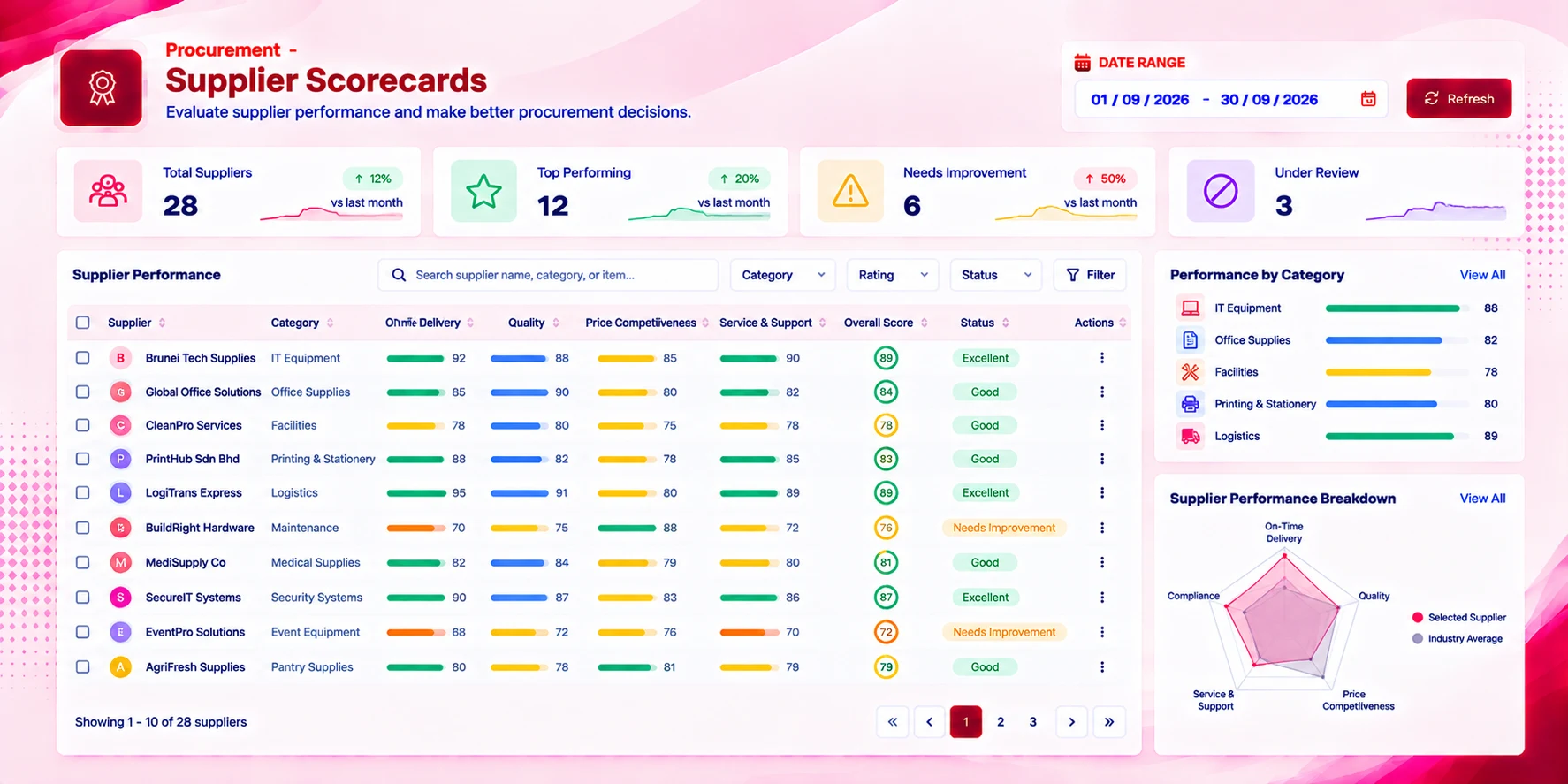Open the Rating filter dropdown
Image resolution: width=1568 pixels, height=784 pixels.
893,275
